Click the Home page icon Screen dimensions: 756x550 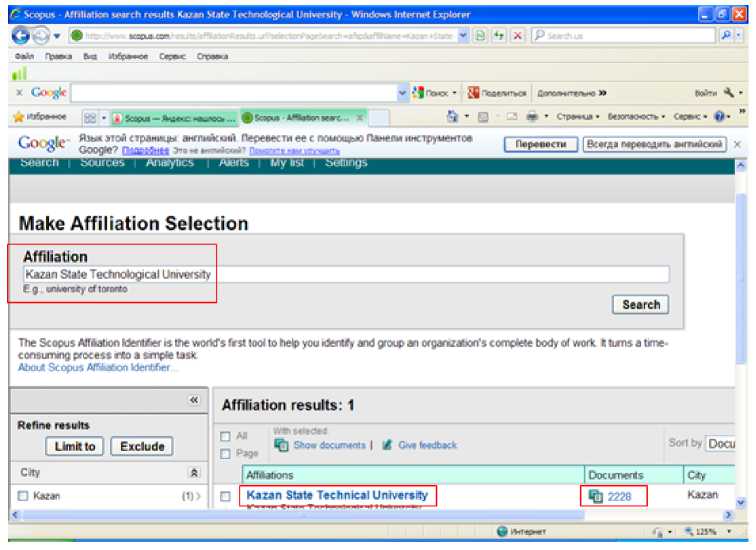tap(452, 116)
